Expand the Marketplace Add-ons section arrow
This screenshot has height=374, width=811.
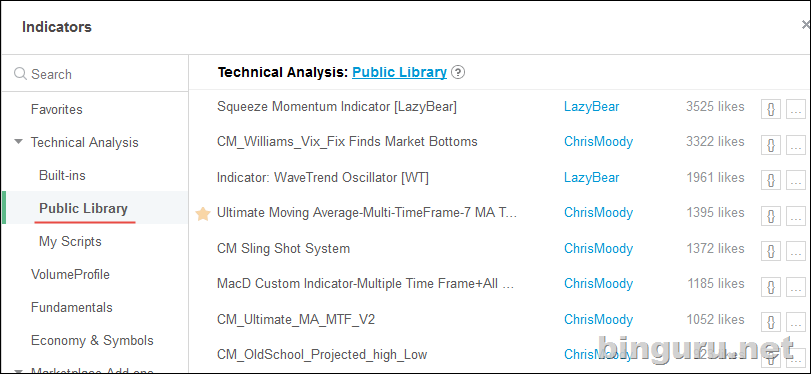coord(19,371)
